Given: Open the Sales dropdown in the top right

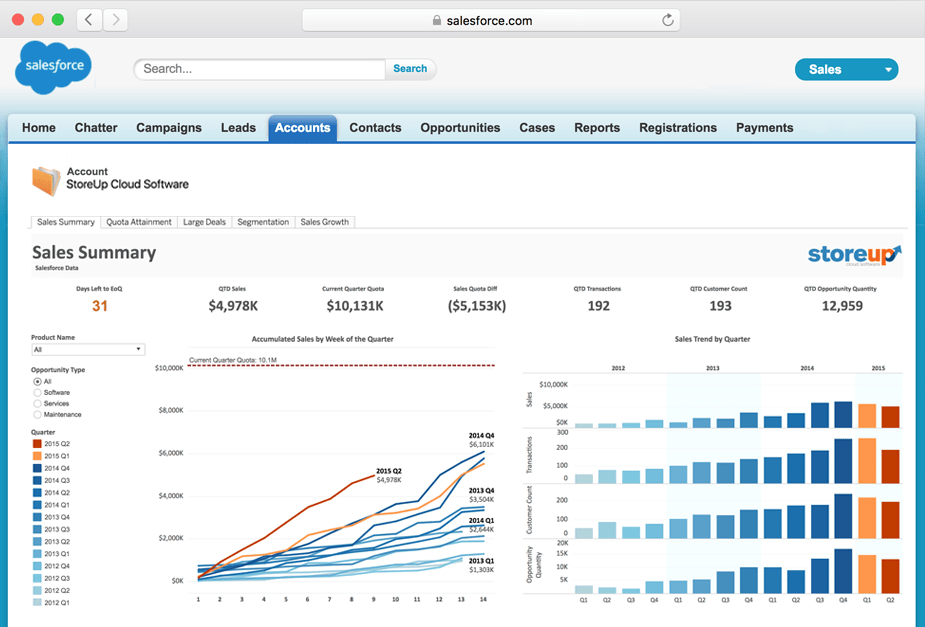Looking at the screenshot, I should 846,69.
